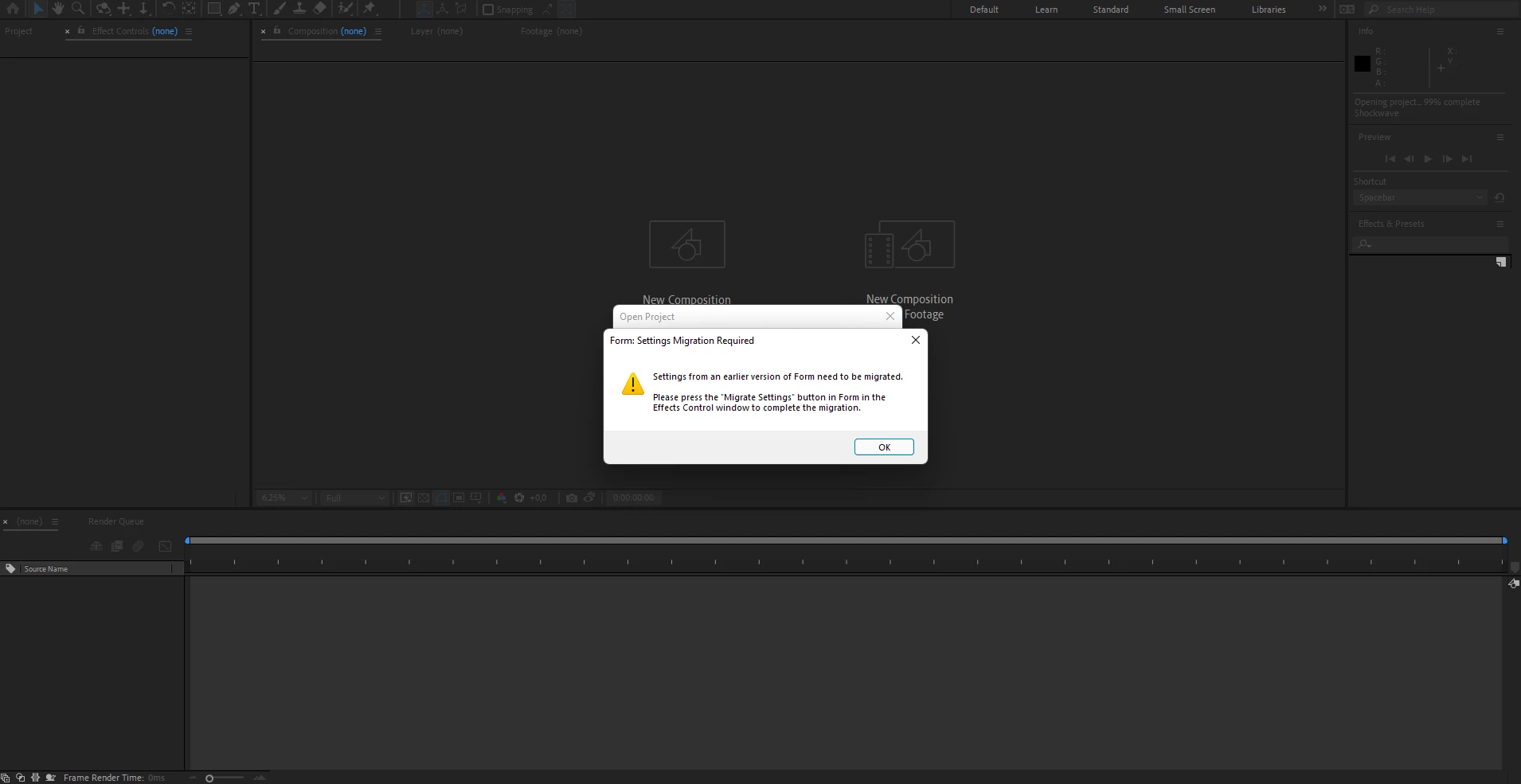Viewport: 1521px width, 784px height.
Task: Select the Clone Stamp tool
Action: tap(299, 9)
